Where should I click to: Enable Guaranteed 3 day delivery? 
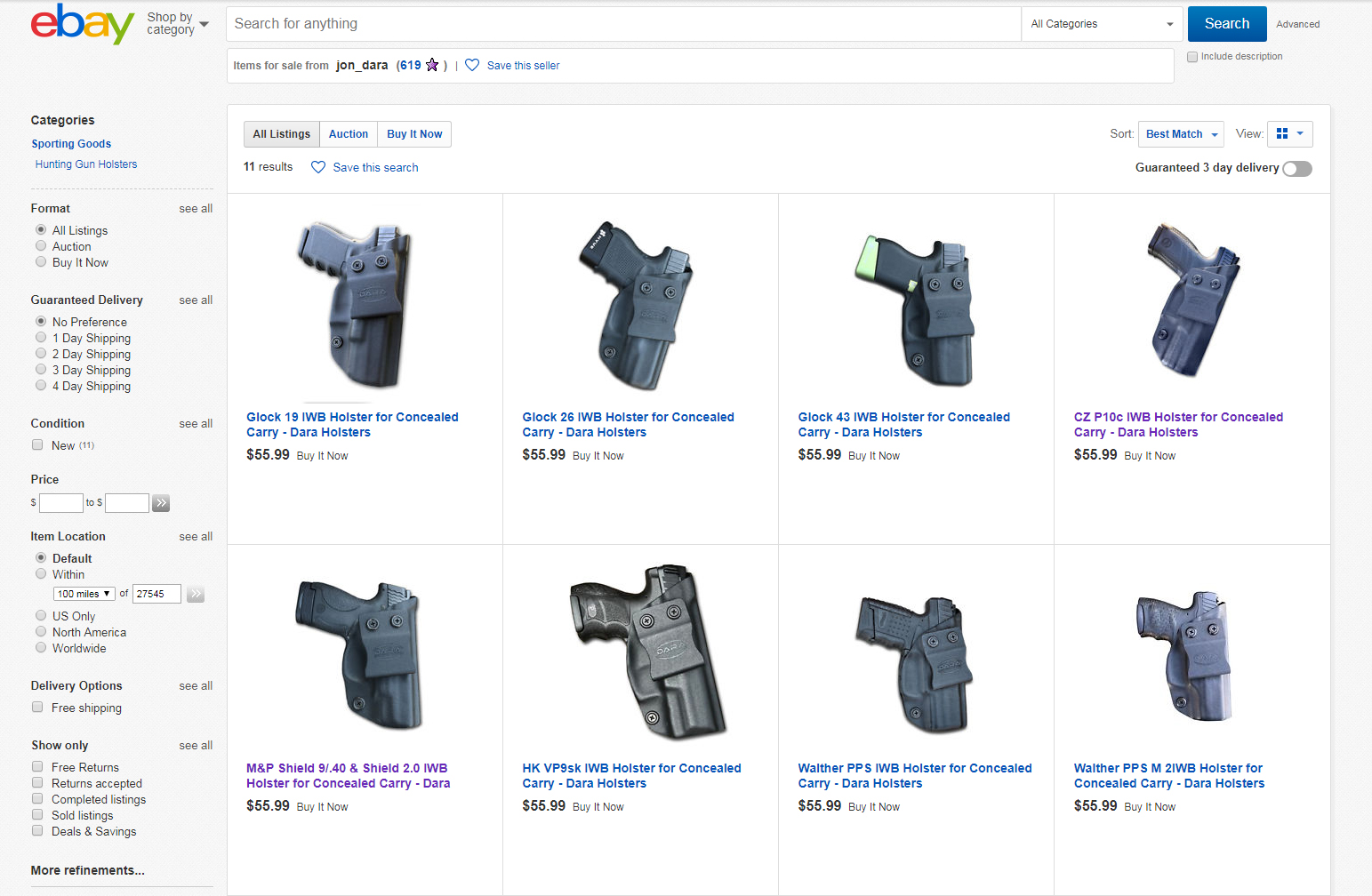point(1296,168)
